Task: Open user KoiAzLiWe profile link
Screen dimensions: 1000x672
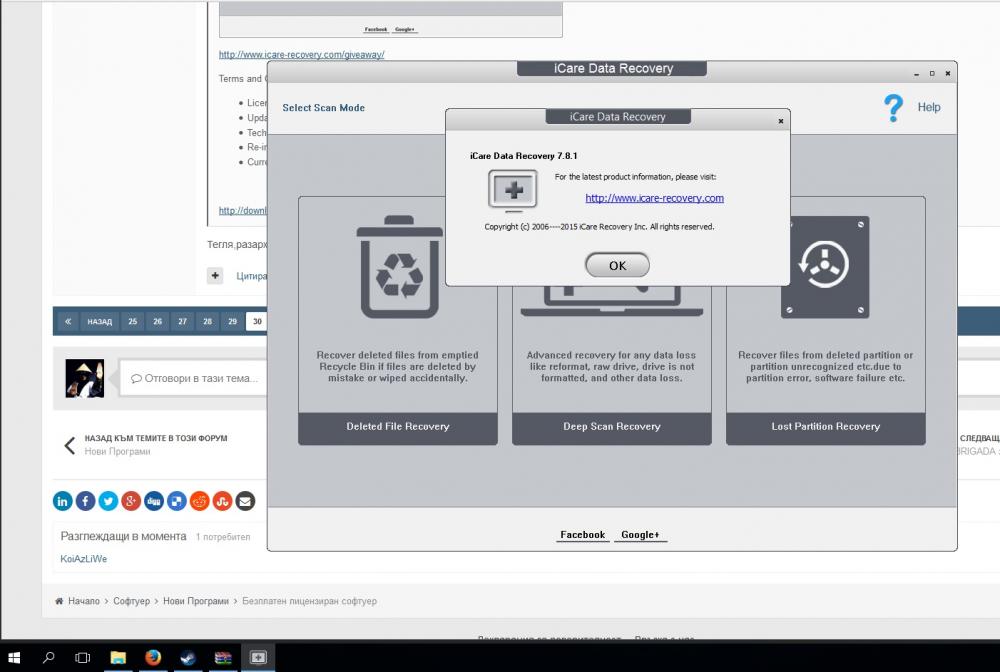Action: click(x=84, y=559)
